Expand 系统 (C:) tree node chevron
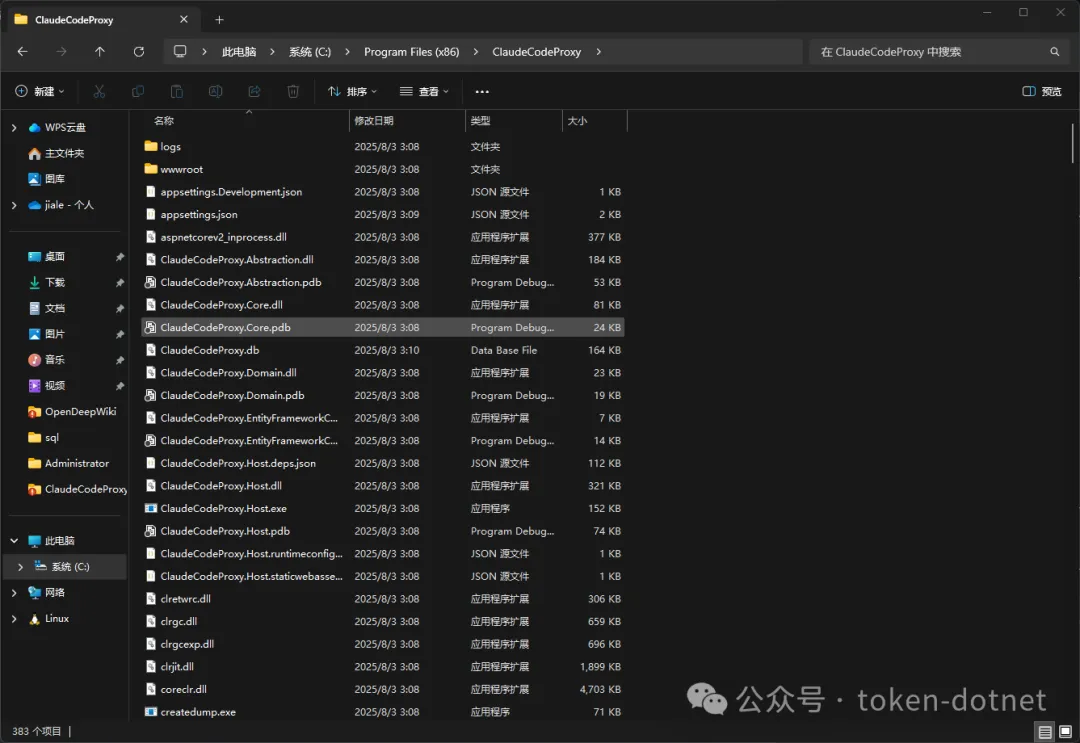Screen dimensions: 1080x743 (x=21, y=567)
